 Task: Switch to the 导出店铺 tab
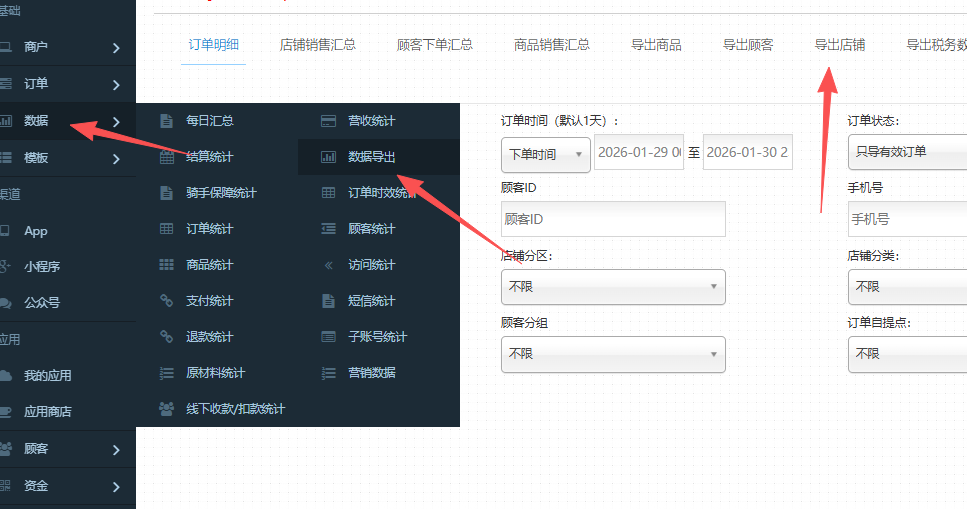[x=839, y=45]
